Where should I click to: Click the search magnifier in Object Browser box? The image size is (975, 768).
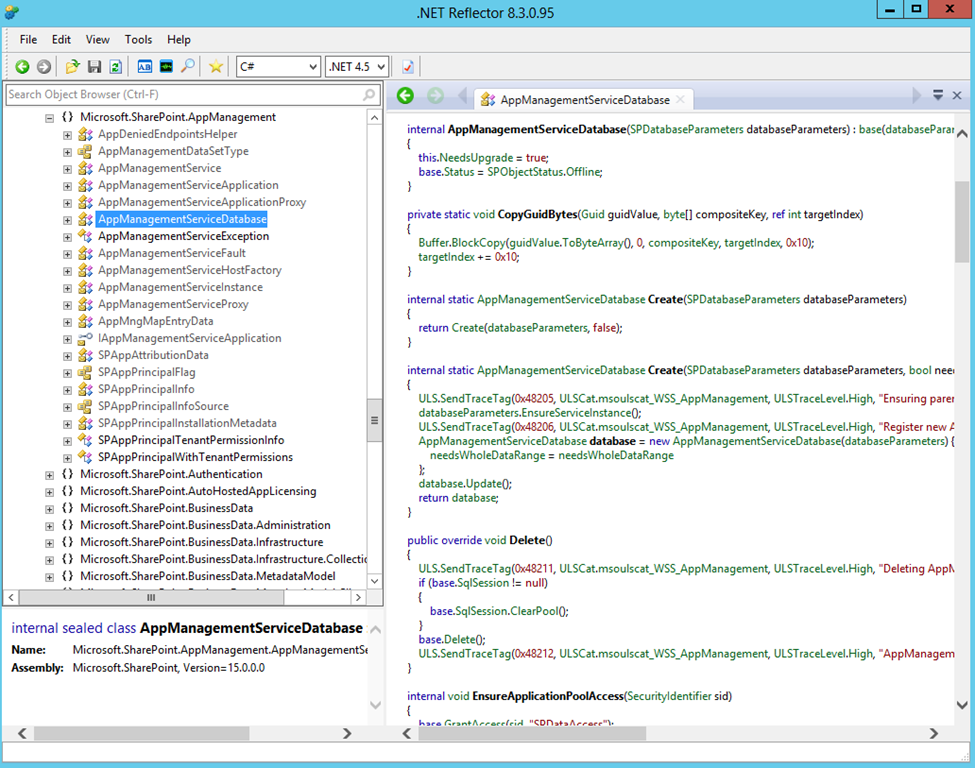pos(369,95)
